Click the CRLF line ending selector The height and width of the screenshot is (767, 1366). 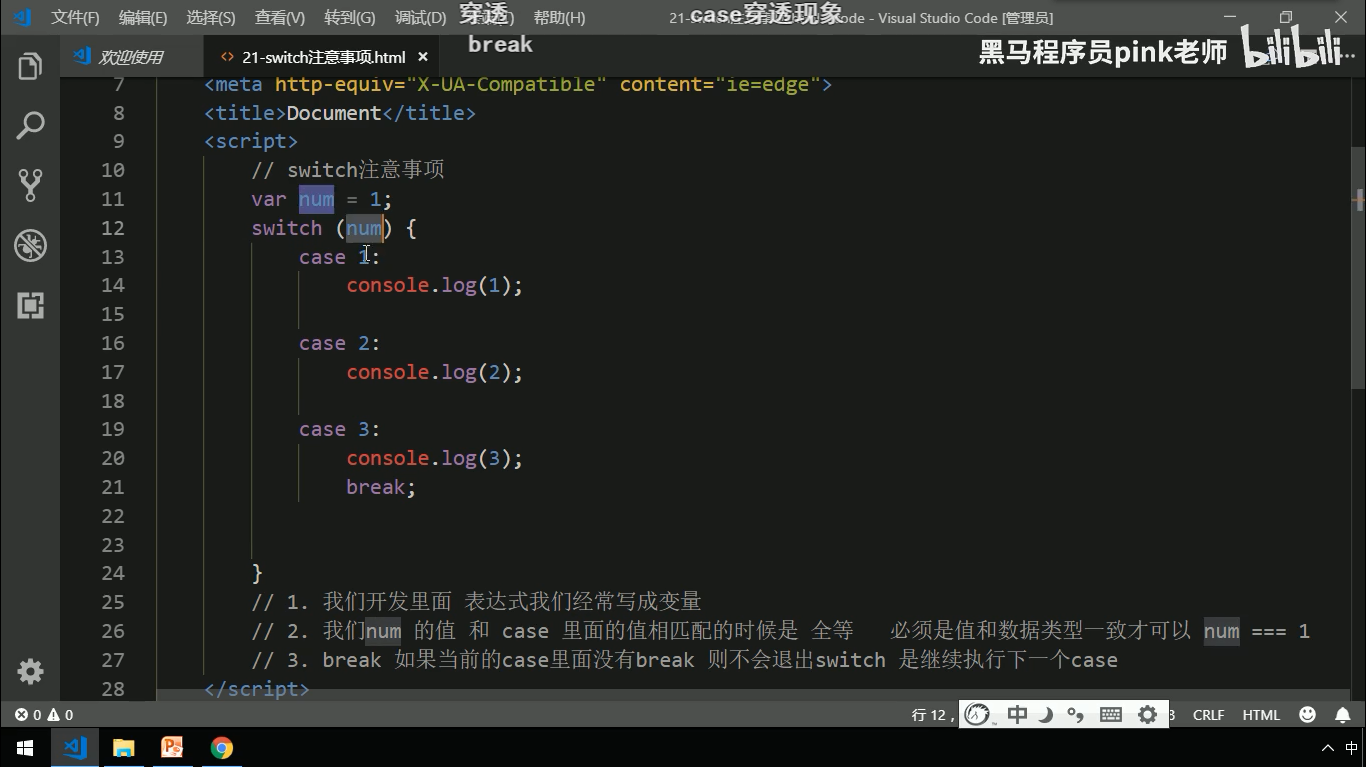(x=1208, y=715)
